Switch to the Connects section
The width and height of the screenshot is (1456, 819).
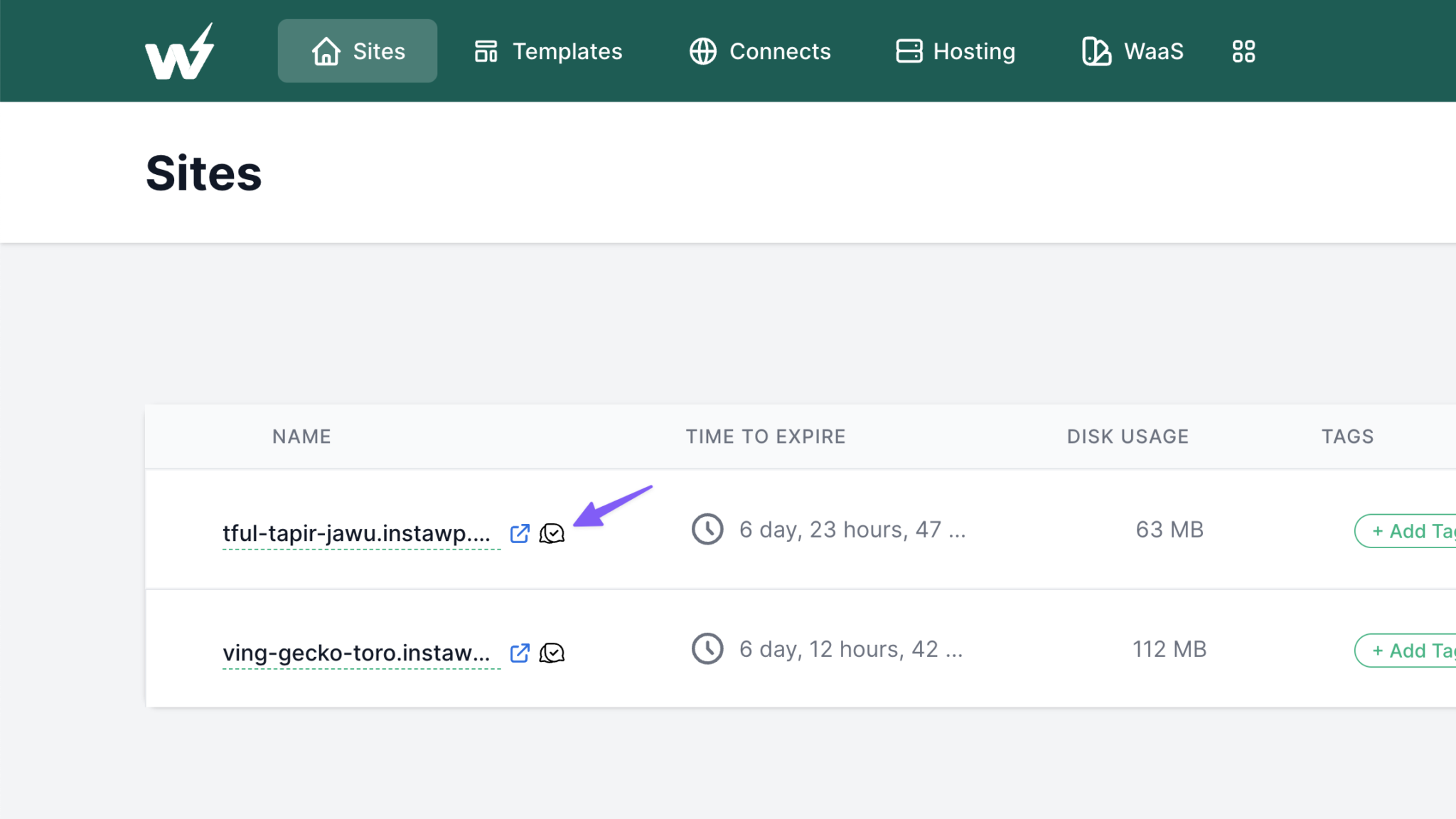[x=760, y=51]
